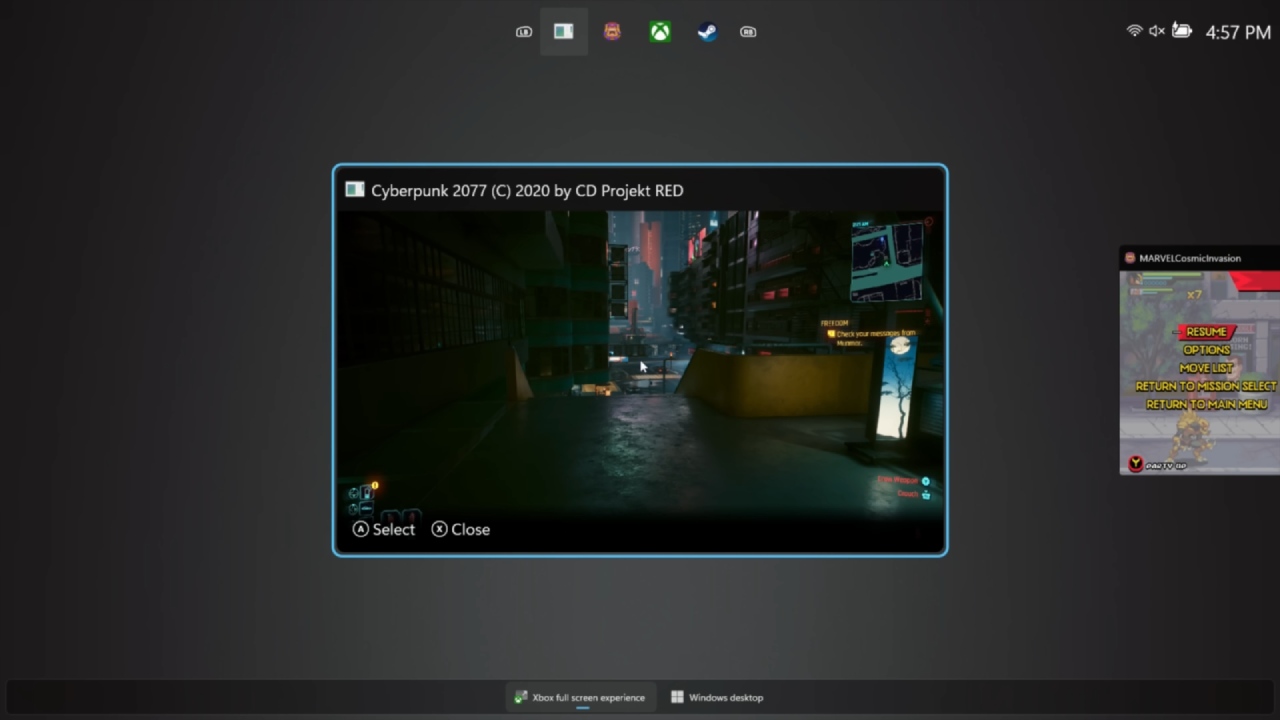Click the minimap in the Cyberpunk preview
Screen dimensions: 1280x720
click(887, 261)
